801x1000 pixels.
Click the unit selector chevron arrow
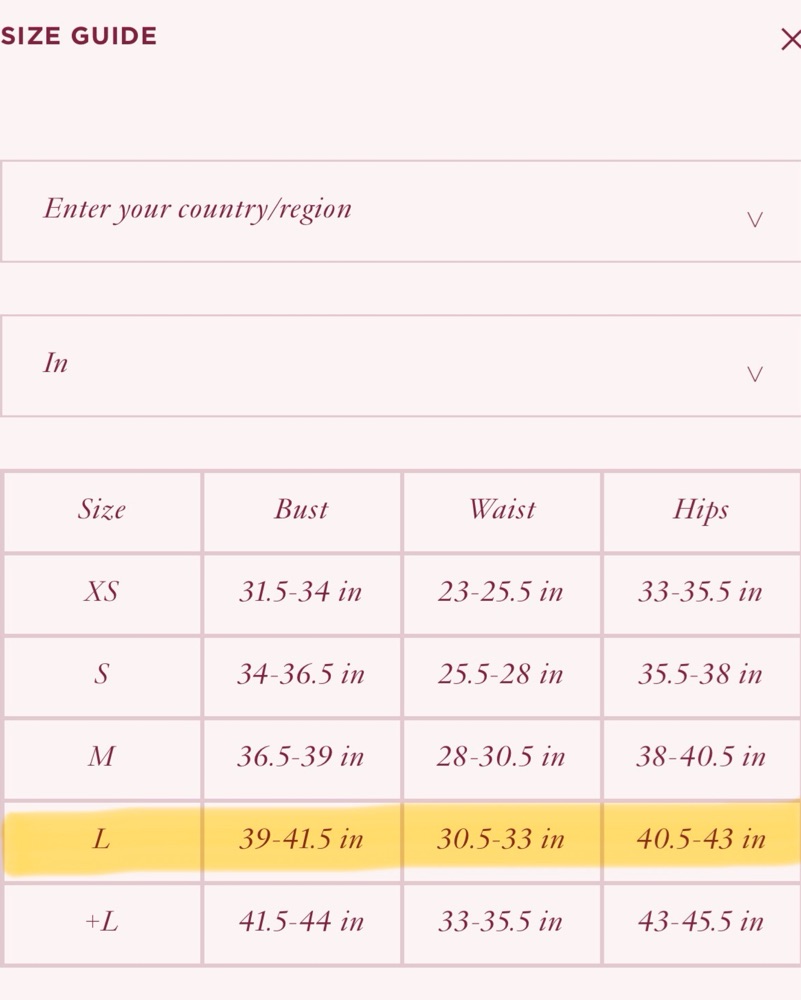coord(754,374)
